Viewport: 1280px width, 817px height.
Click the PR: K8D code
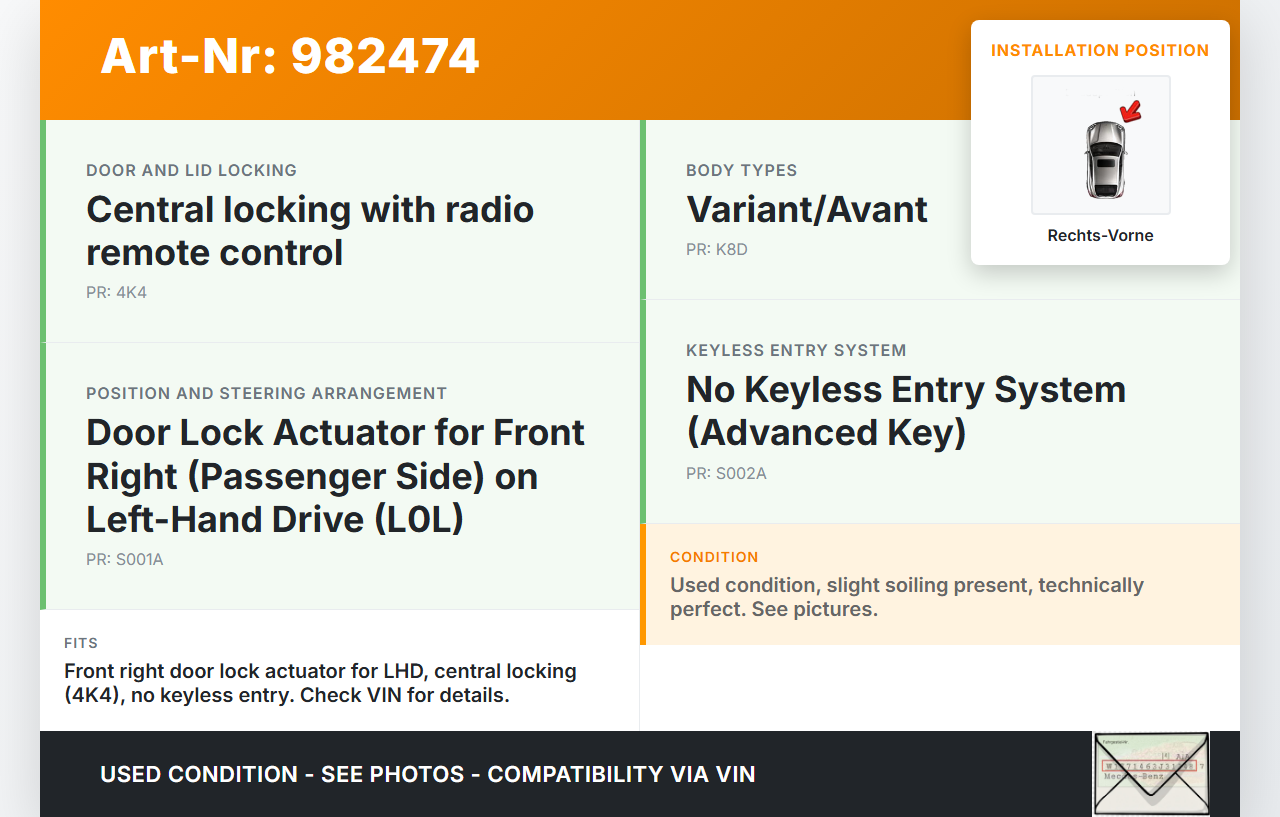coord(717,250)
